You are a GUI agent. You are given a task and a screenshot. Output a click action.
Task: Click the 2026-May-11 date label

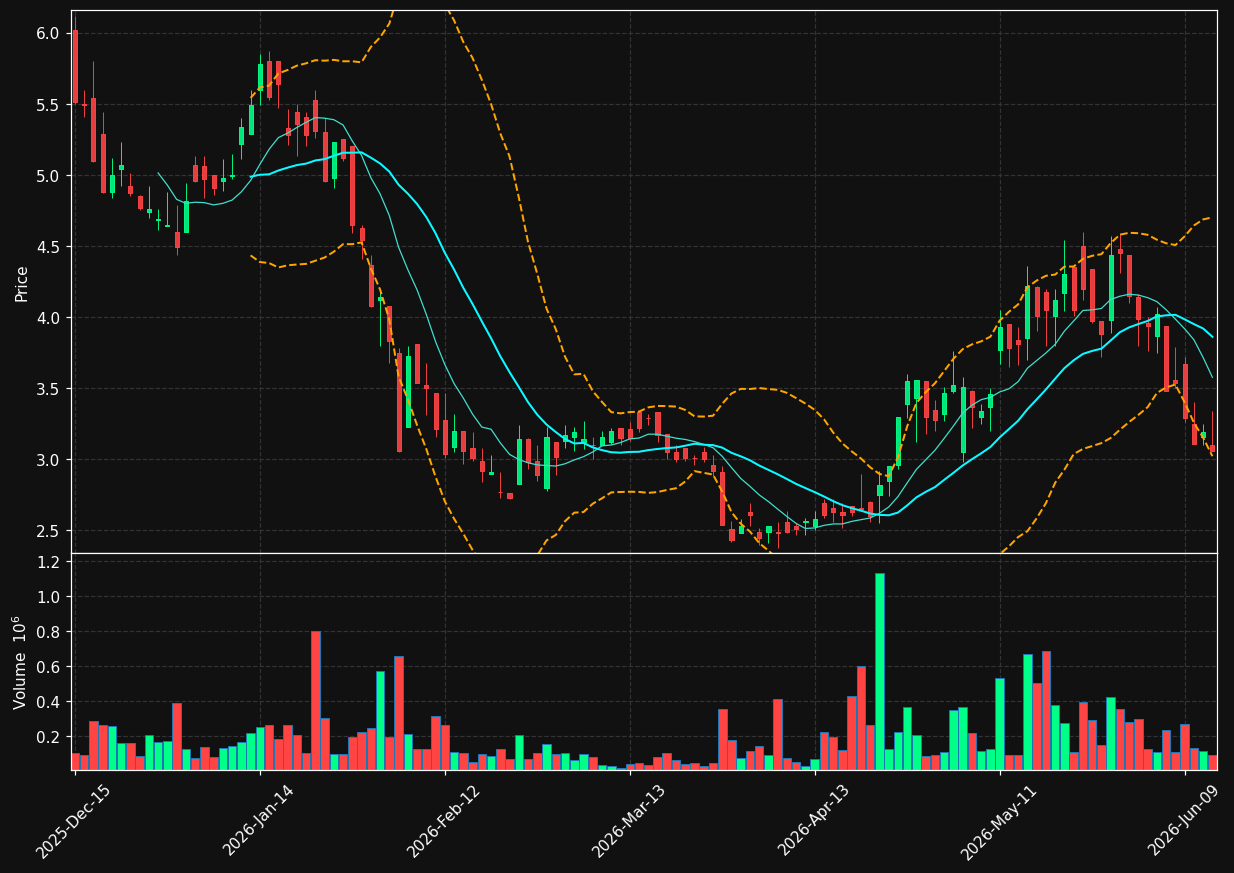(1000, 820)
